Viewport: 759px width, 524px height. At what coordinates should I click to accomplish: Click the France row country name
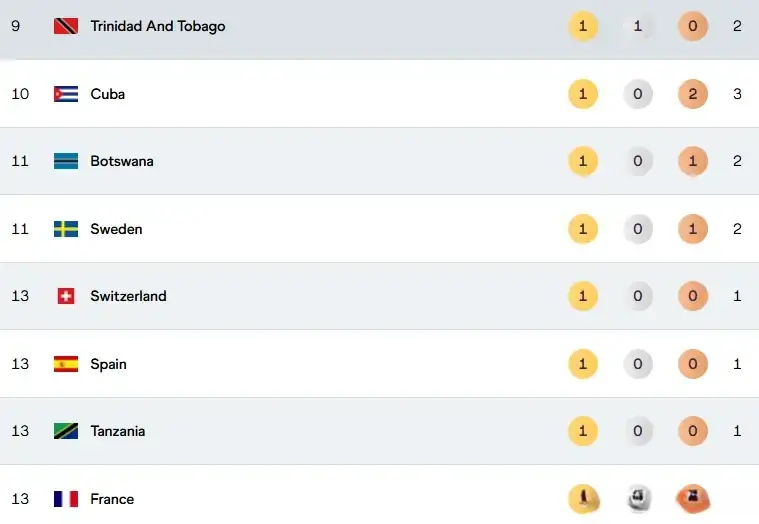tap(112, 499)
